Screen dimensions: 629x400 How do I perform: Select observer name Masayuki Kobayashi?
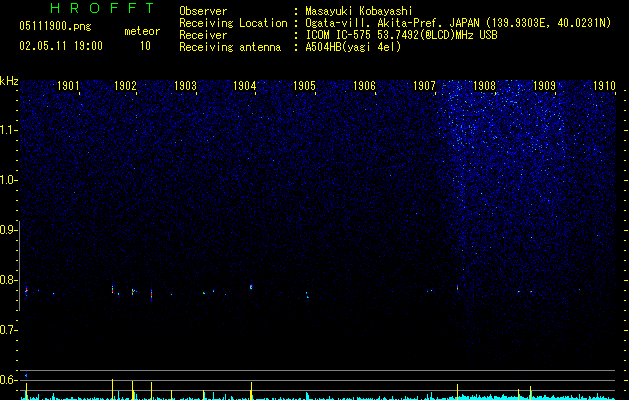[x=359, y=11]
